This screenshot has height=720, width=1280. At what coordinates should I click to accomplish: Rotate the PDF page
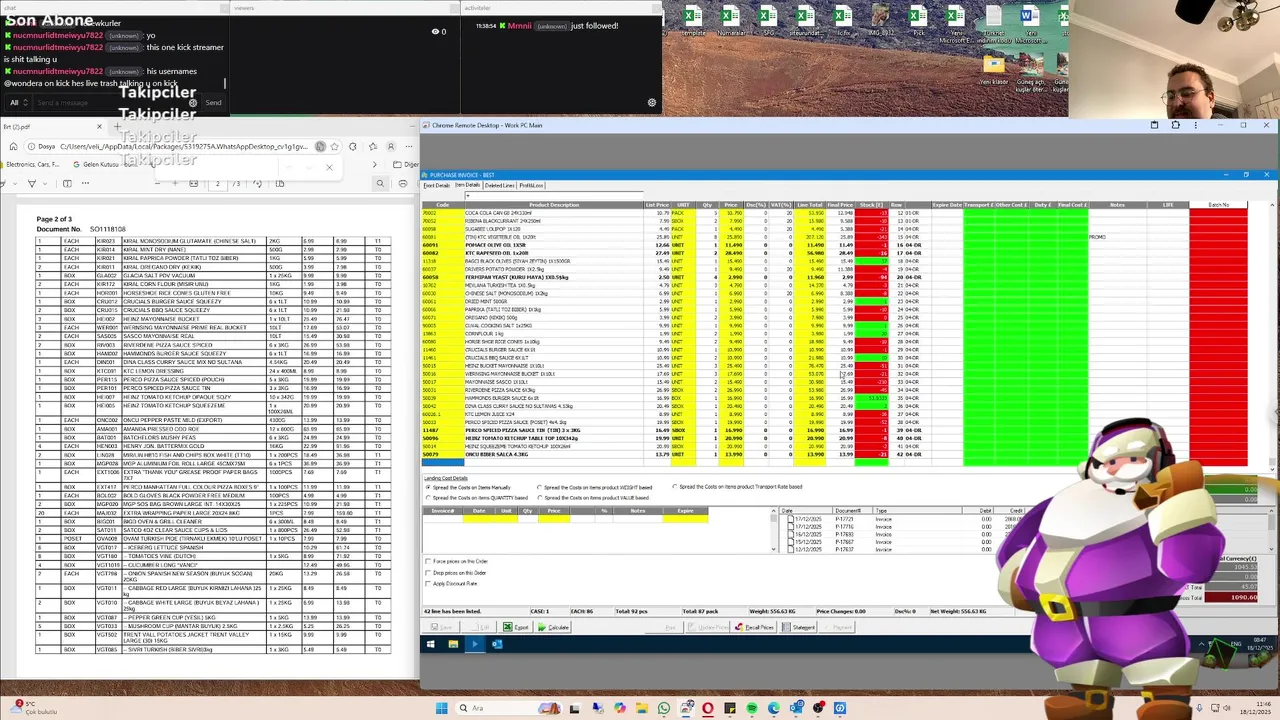point(257,183)
